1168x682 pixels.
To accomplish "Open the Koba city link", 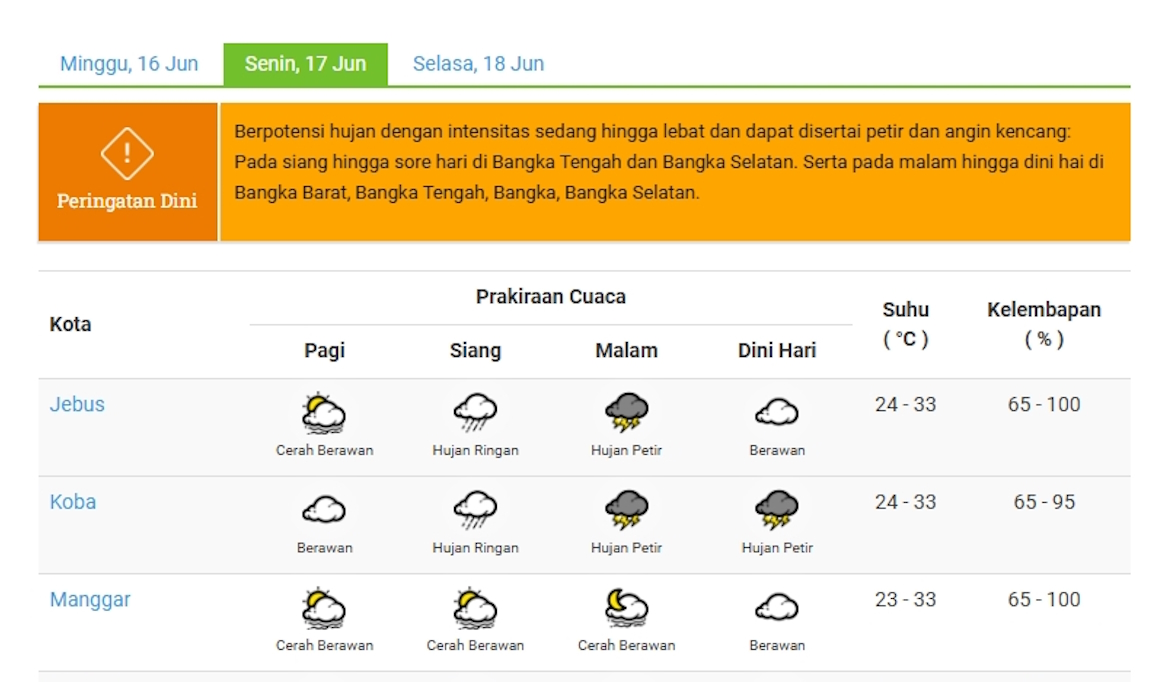I will 73,502.
